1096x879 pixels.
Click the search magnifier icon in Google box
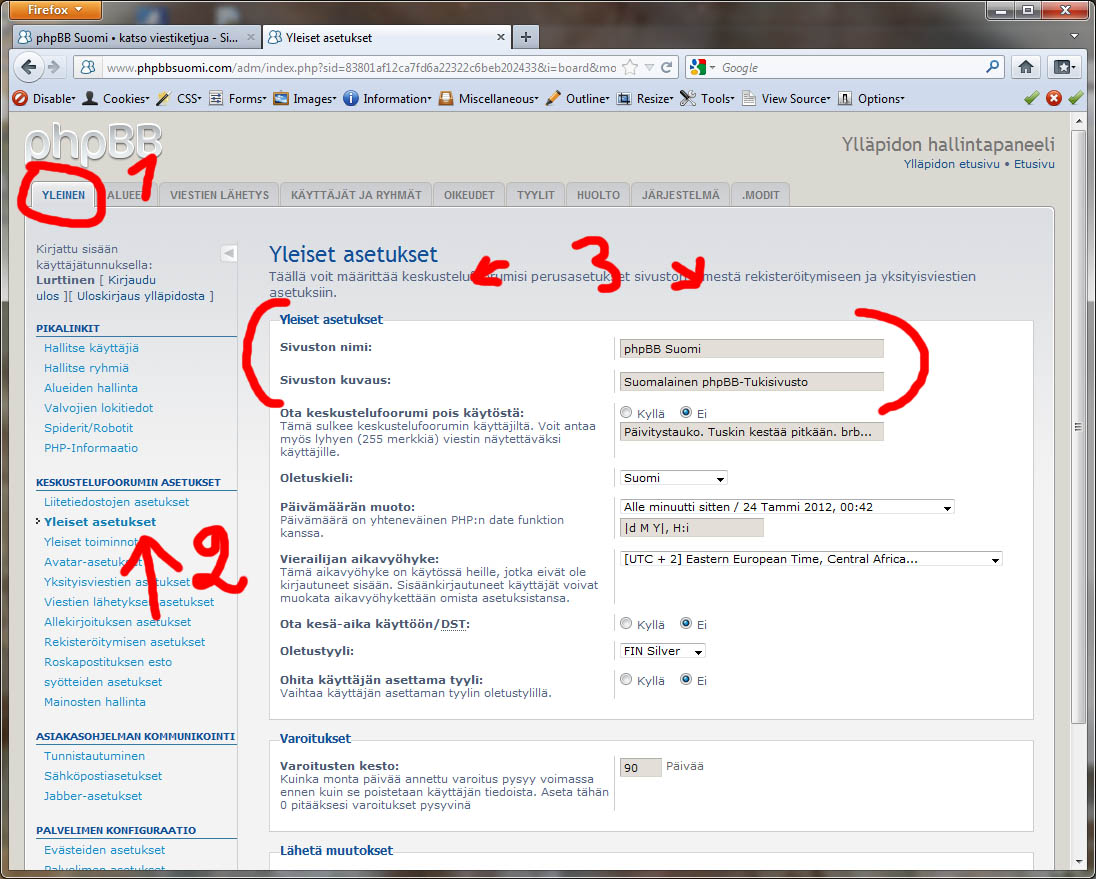click(x=992, y=67)
